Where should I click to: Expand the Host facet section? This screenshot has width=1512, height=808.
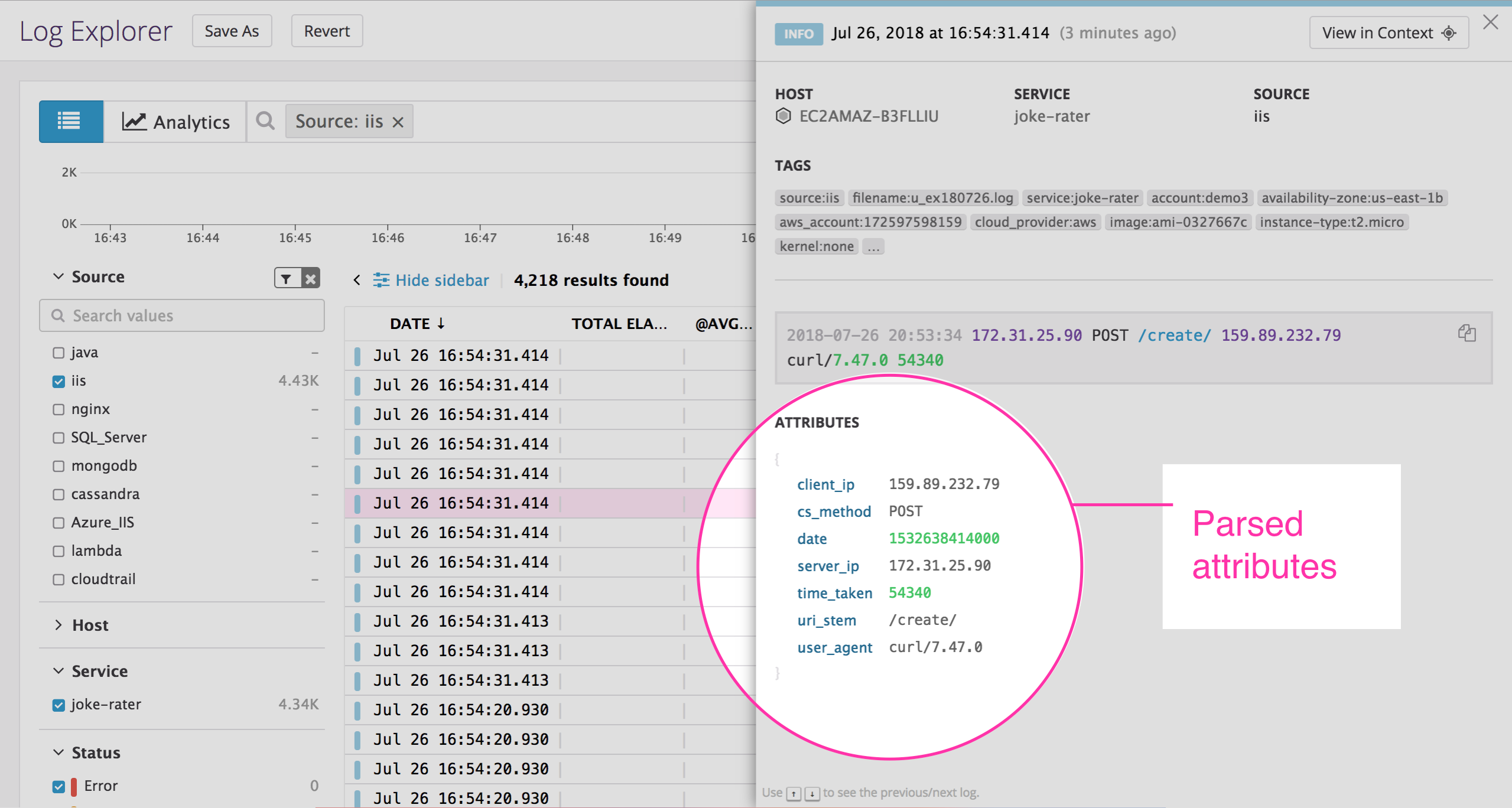57,625
